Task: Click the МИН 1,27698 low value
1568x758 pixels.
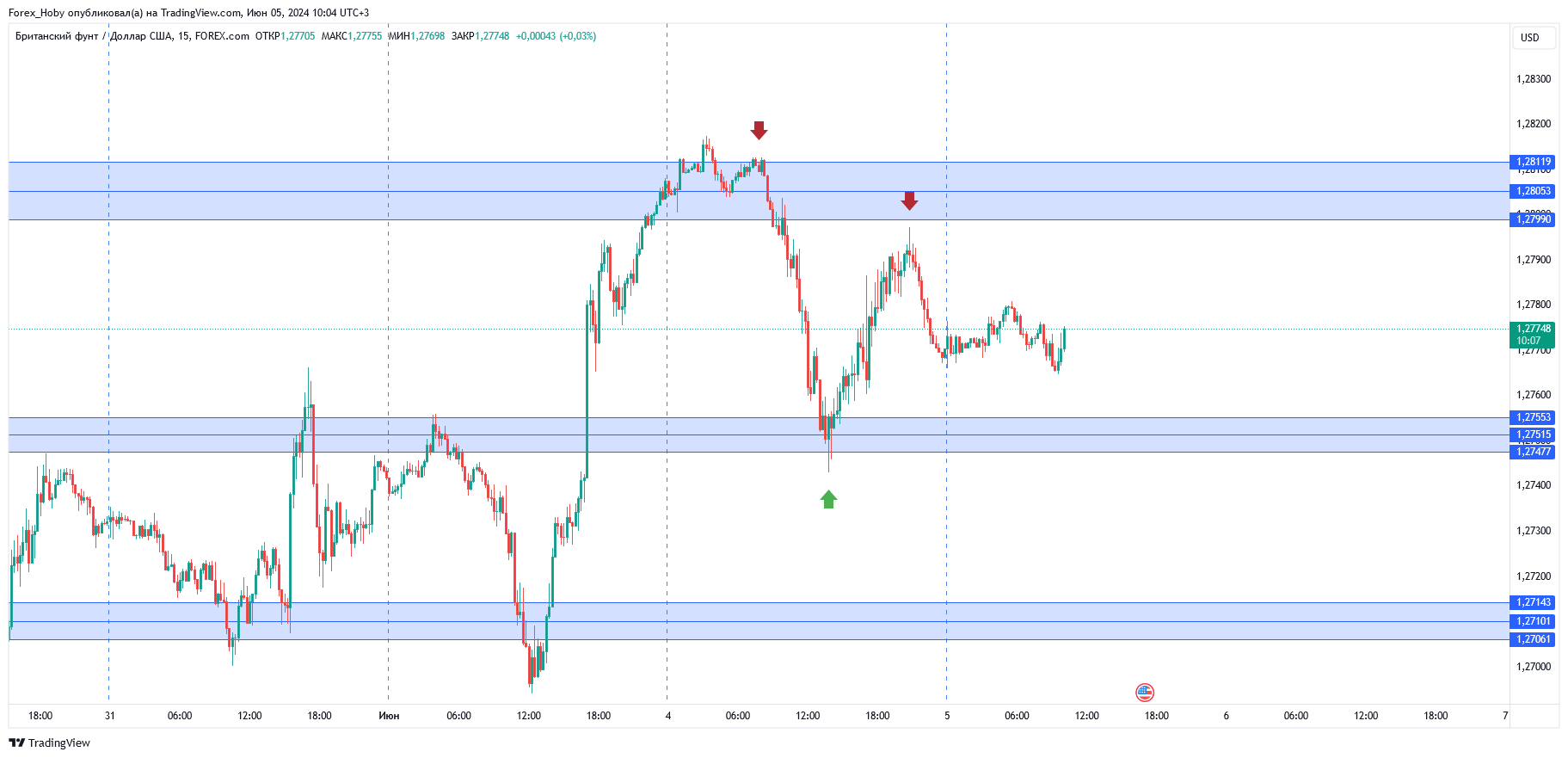Action: coord(417,36)
